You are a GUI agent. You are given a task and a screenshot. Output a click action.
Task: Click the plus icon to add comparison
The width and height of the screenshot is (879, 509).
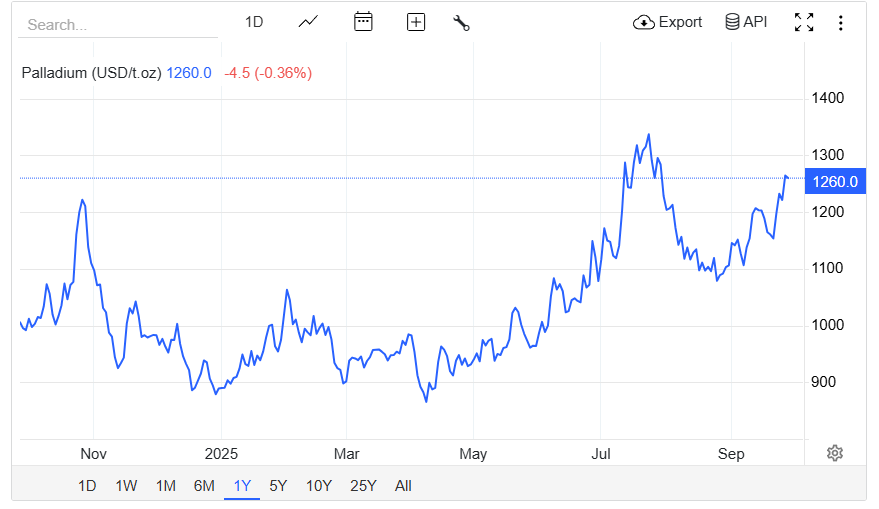[x=416, y=22]
